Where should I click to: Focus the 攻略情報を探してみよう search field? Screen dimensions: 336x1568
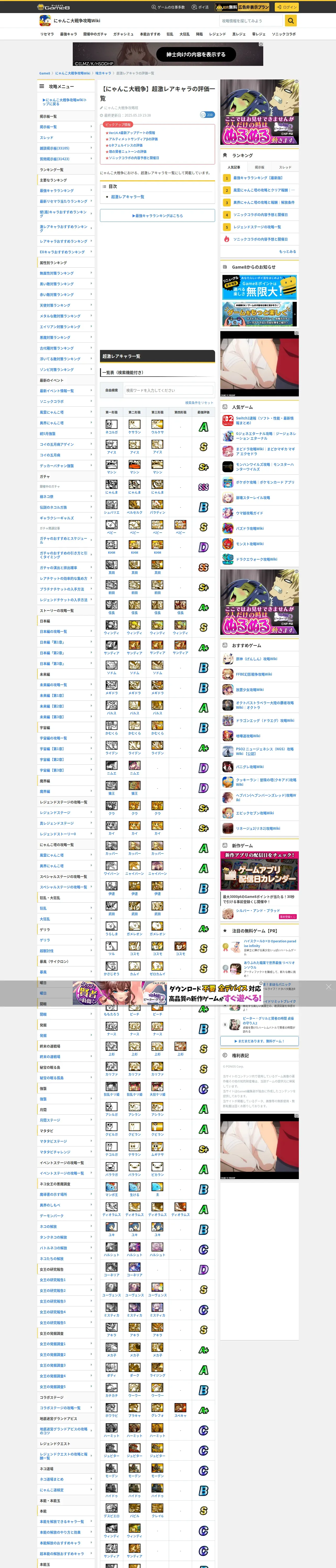pos(251,21)
